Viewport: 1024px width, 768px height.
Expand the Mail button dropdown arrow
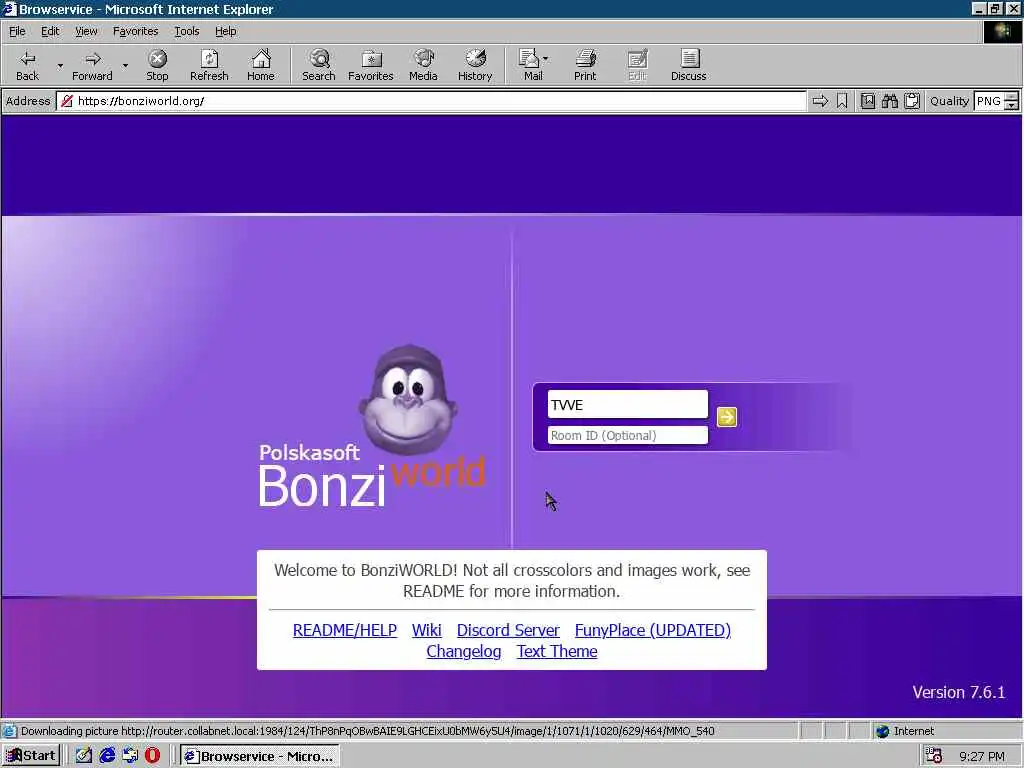click(x=546, y=59)
